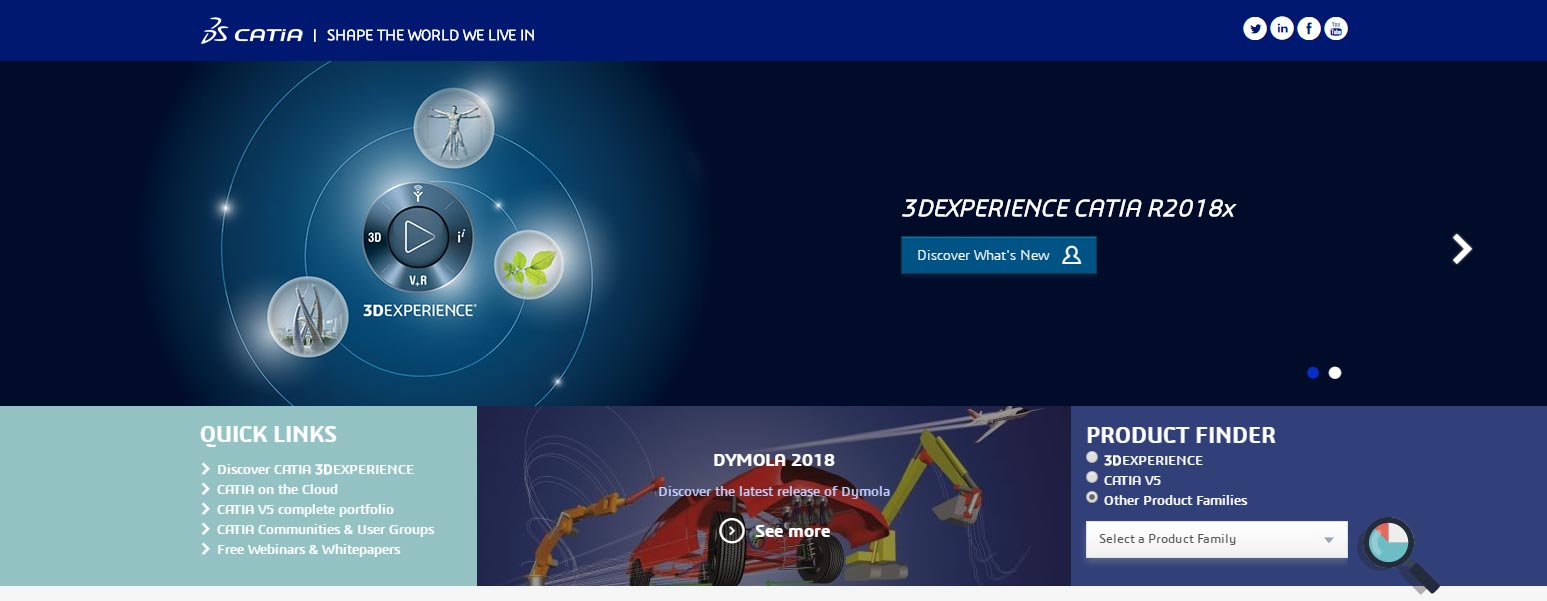Click the Product Finder magnifying glass icon

point(1398,553)
